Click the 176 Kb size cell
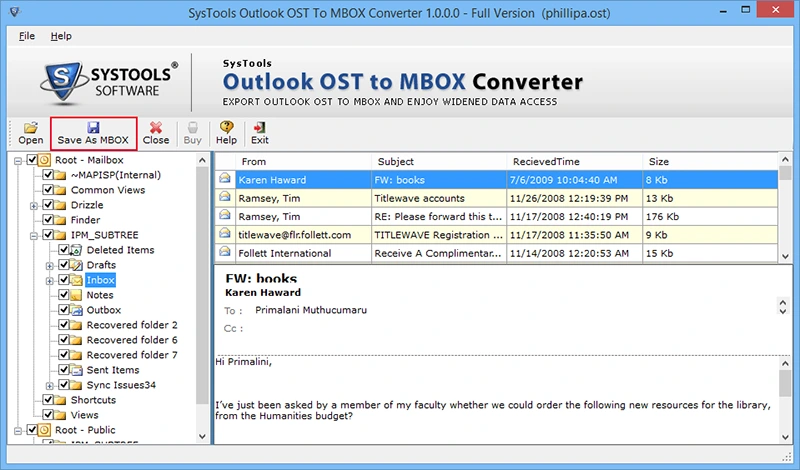The width and height of the screenshot is (800, 470). pos(710,216)
